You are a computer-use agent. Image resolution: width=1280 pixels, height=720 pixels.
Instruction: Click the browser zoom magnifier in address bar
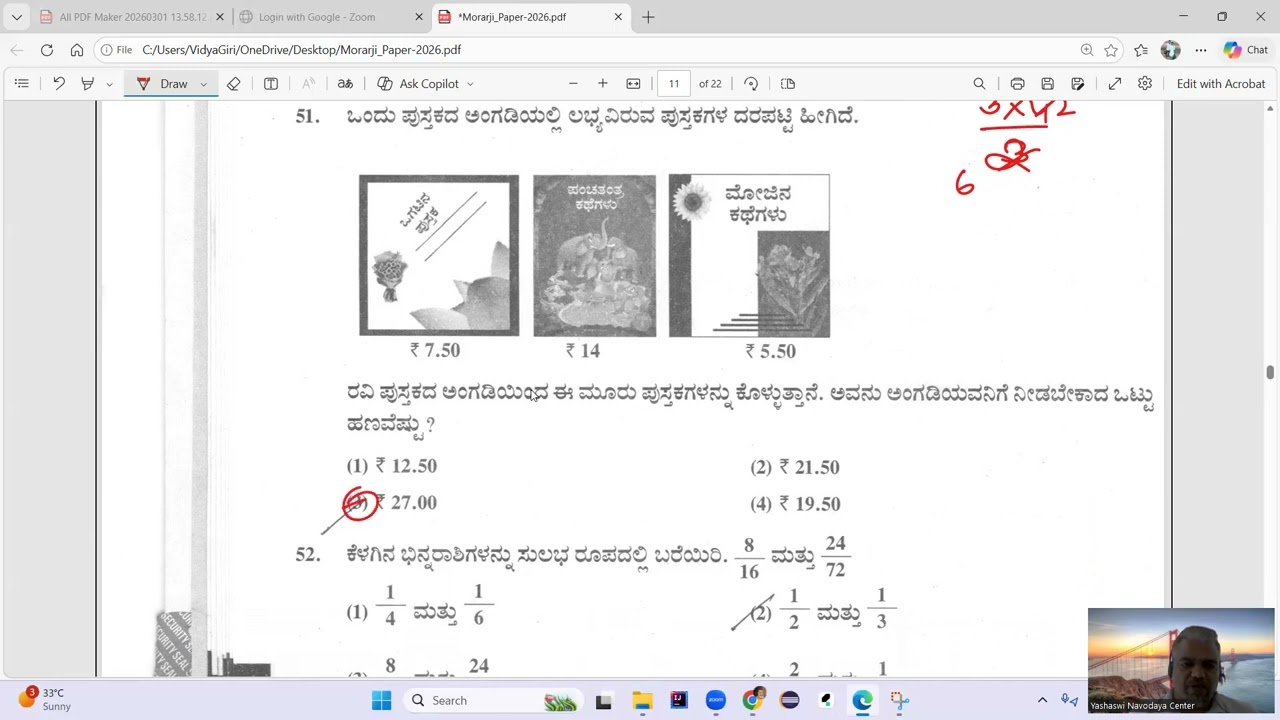pyautogui.click(x=1087, y=50)
